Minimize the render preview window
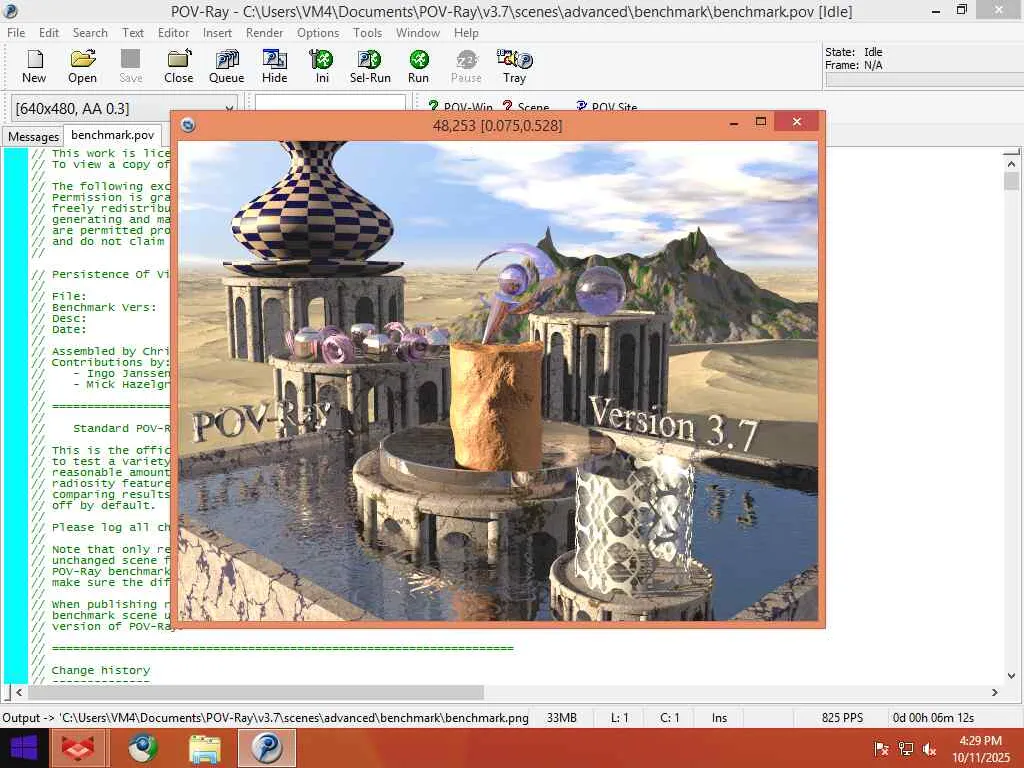 [733, 121]
